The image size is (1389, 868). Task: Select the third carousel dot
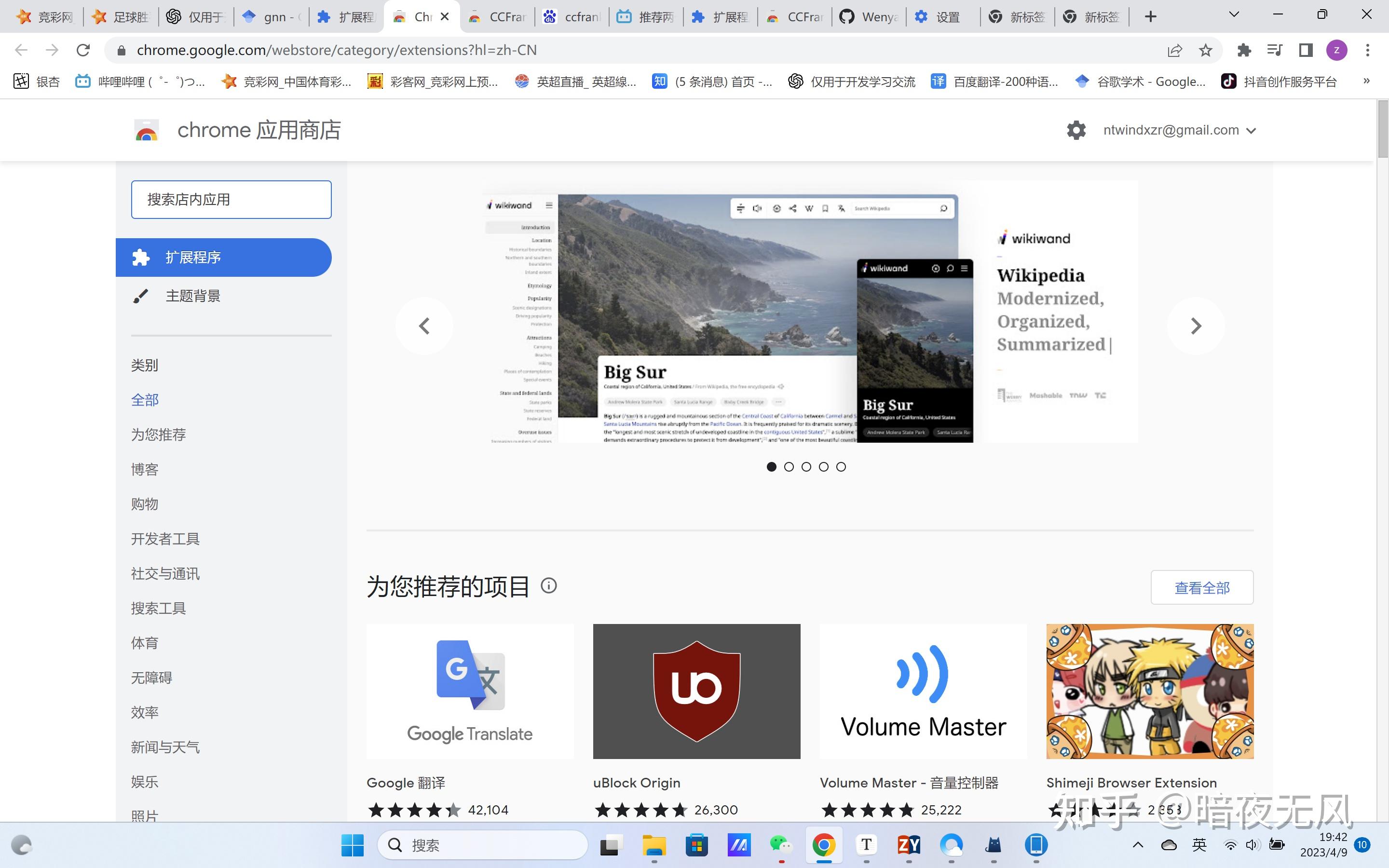coord(806,467)
